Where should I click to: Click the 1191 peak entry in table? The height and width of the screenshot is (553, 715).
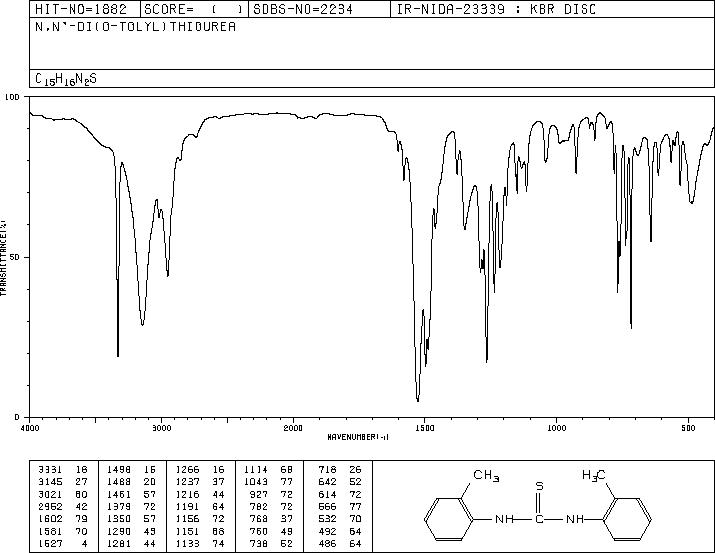[200, 506]
